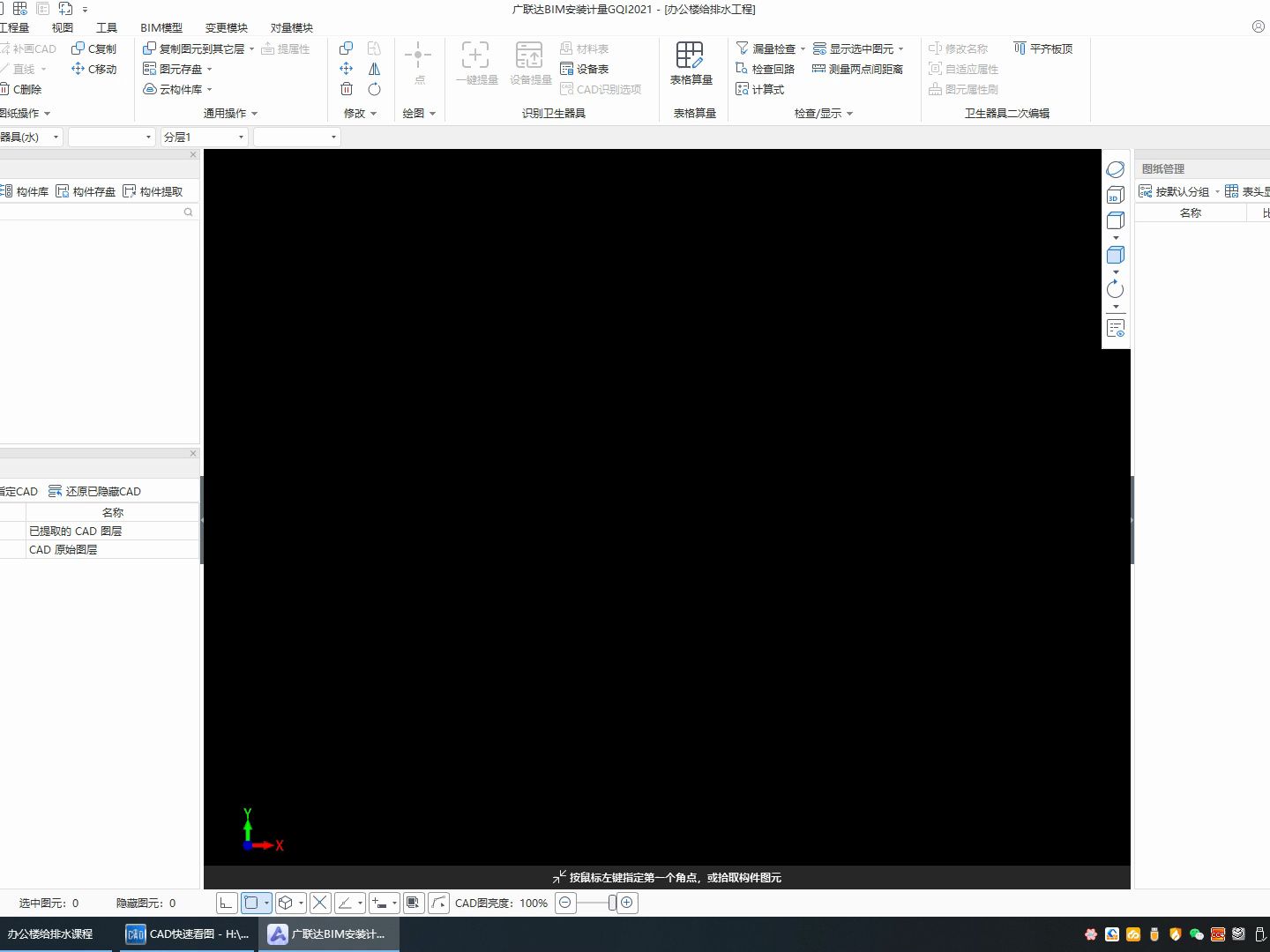Viewport: 1270px width, 952px height.
Task: Click the 3D view cube icon
Action: 1116,195
